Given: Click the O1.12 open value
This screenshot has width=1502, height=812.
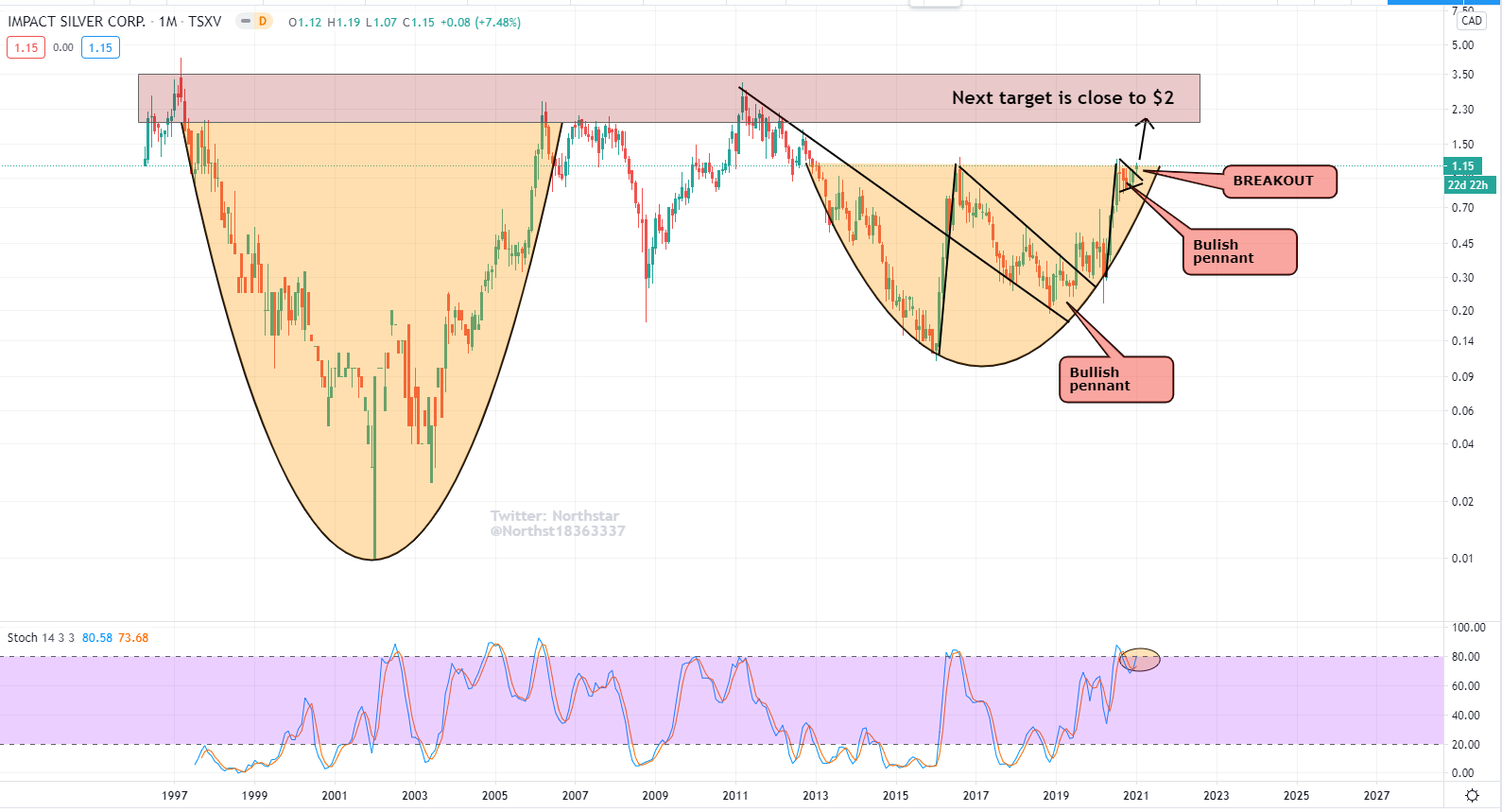Looking at the screenshot, I should 305,23.
